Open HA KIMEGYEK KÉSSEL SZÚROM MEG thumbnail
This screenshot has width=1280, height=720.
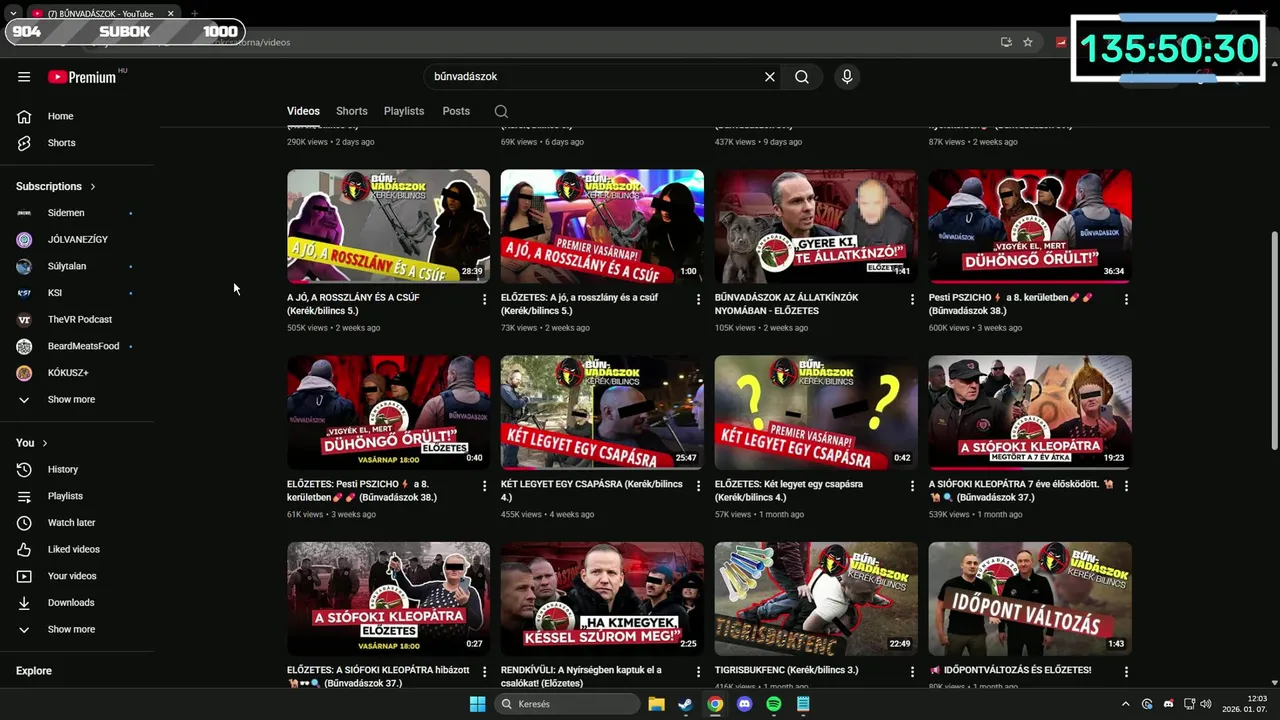point(602,599)
